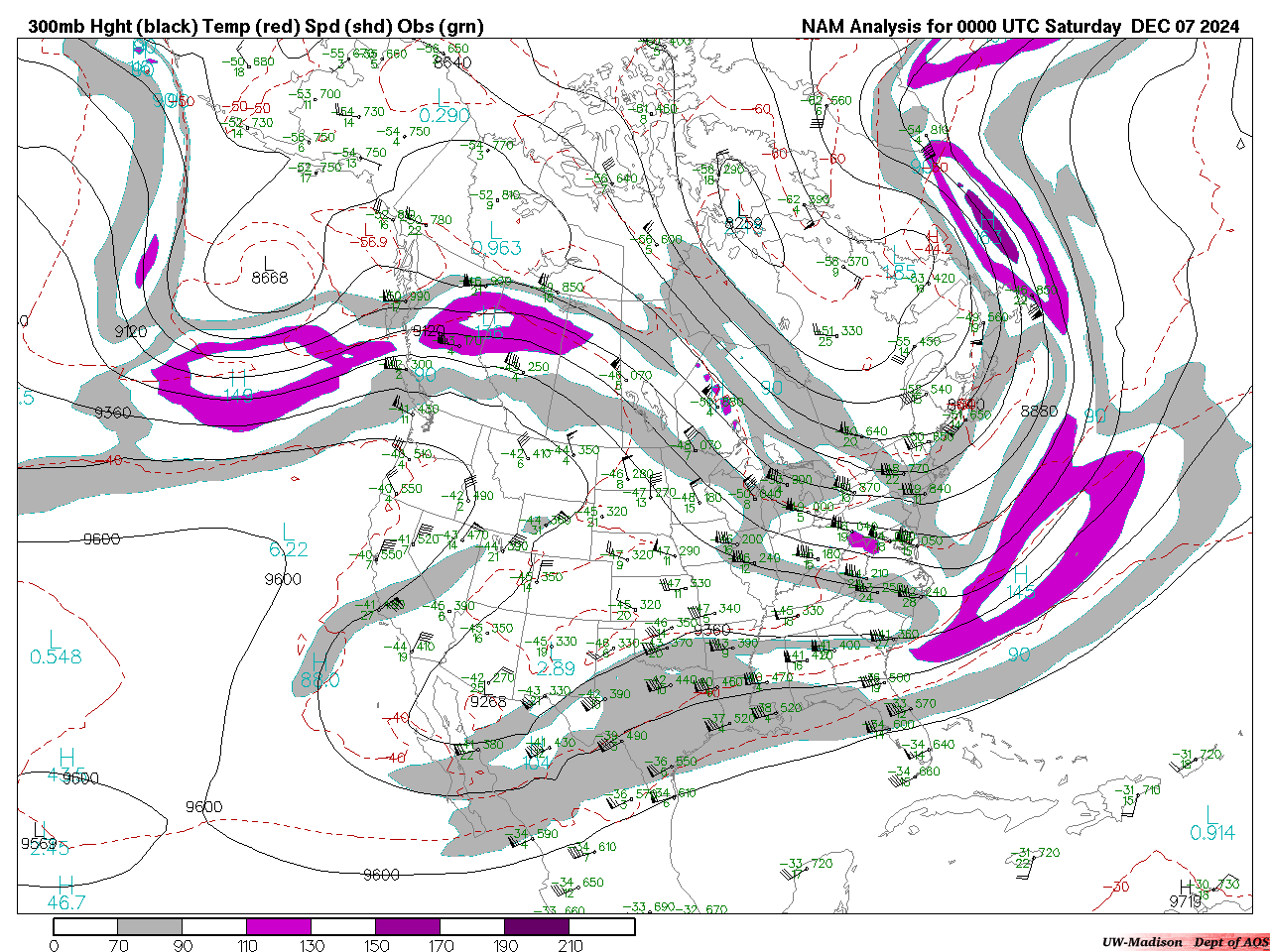Click the "8880" height contour label
Viewport: 1270px width, 952px height.
tap(1039, 411)
